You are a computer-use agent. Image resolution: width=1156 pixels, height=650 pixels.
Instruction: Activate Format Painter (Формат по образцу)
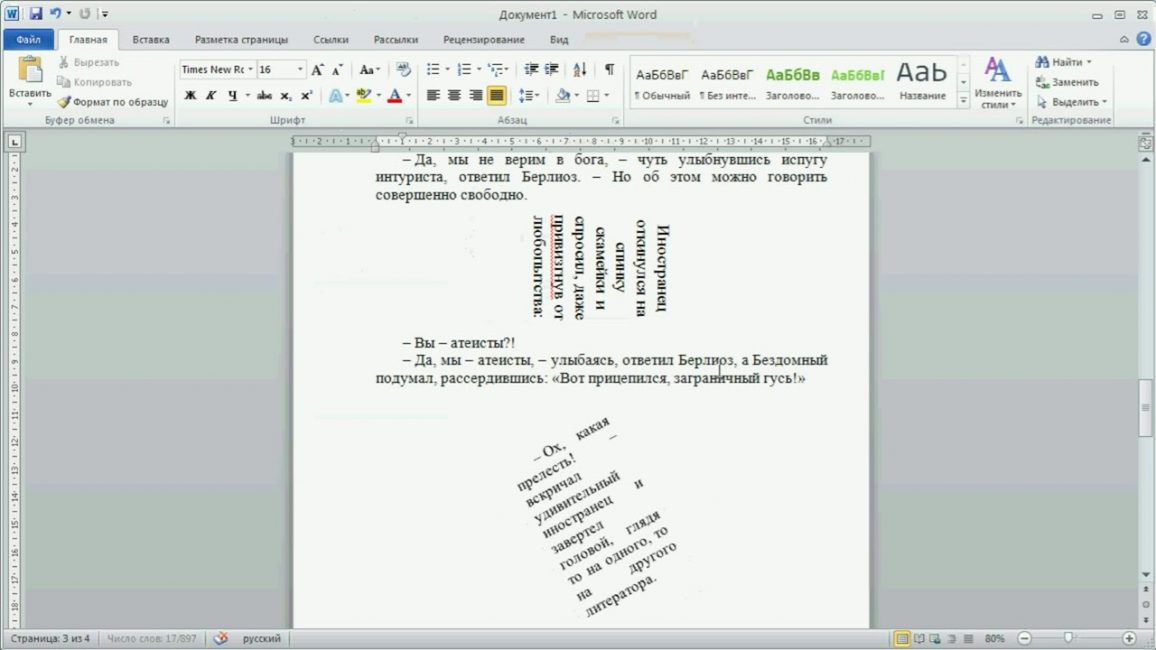[114, 102]
